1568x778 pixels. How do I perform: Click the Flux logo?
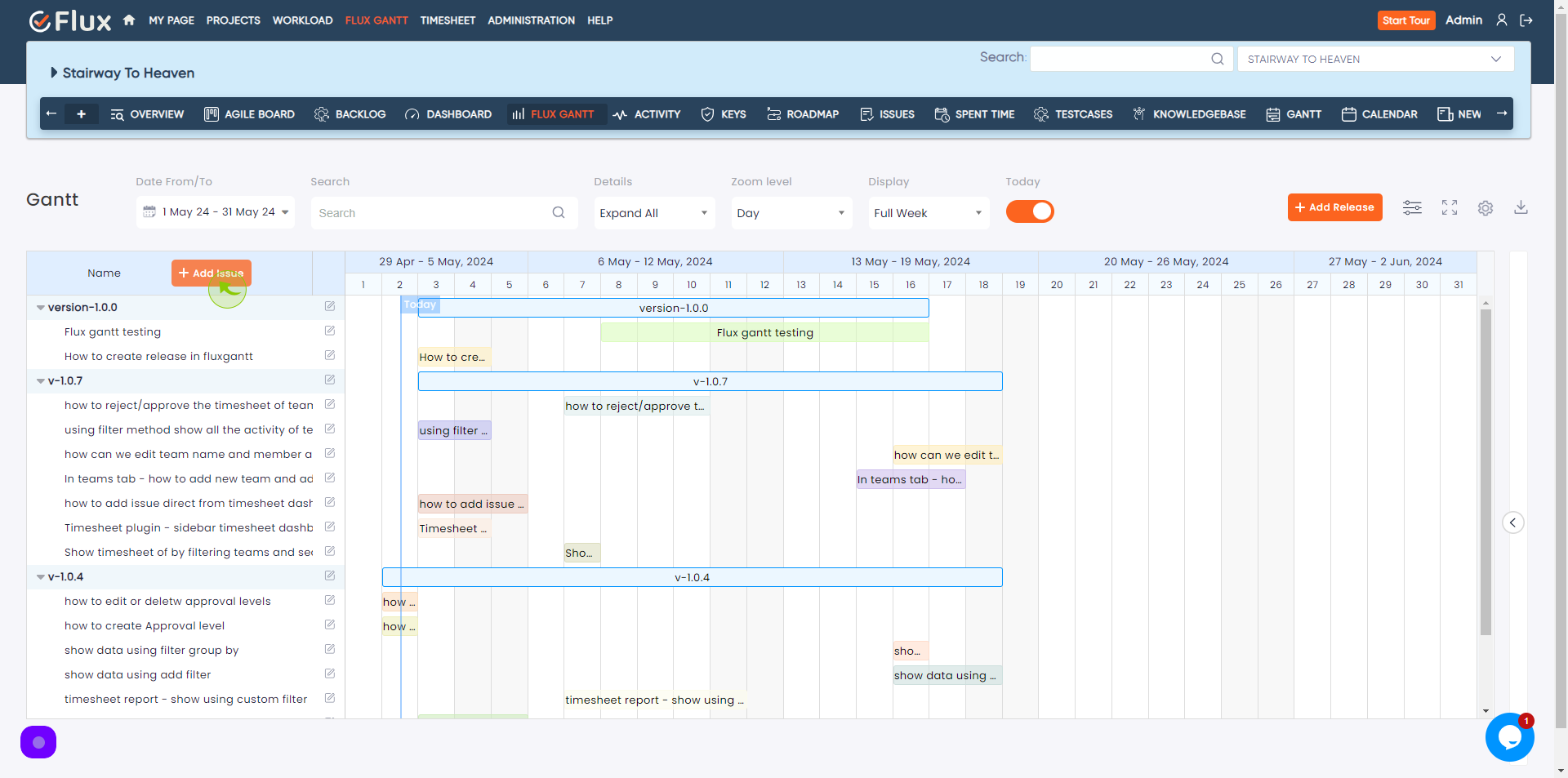click(x=70, y=20)
